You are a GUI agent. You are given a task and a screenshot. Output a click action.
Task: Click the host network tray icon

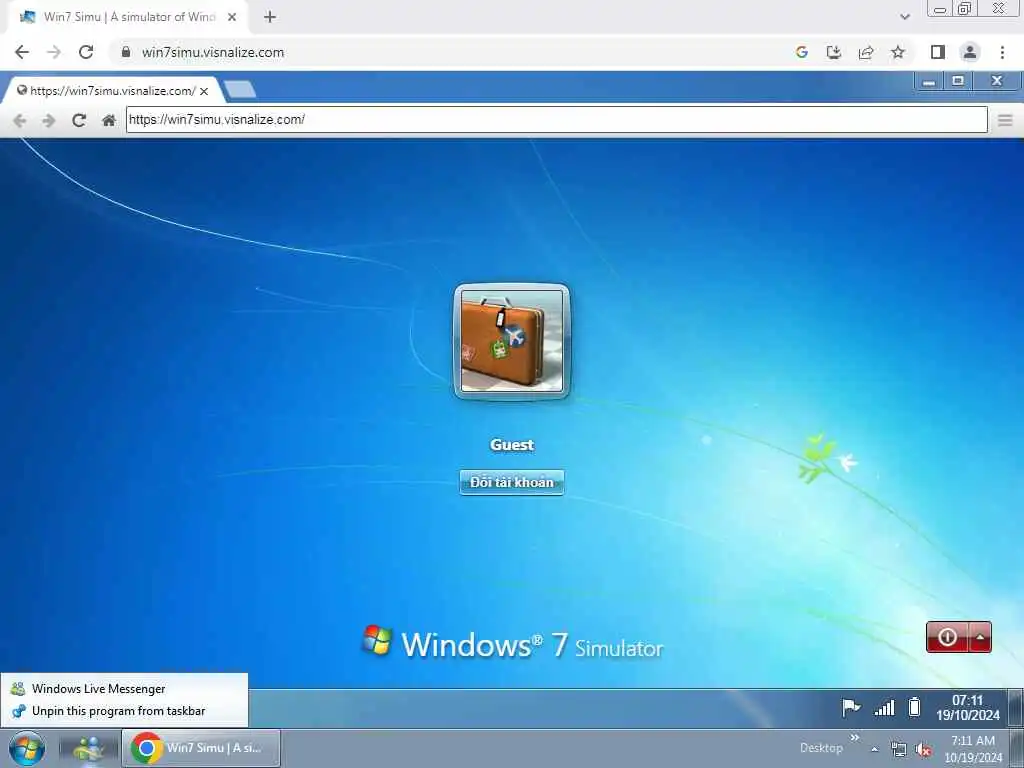pos(899,750)
